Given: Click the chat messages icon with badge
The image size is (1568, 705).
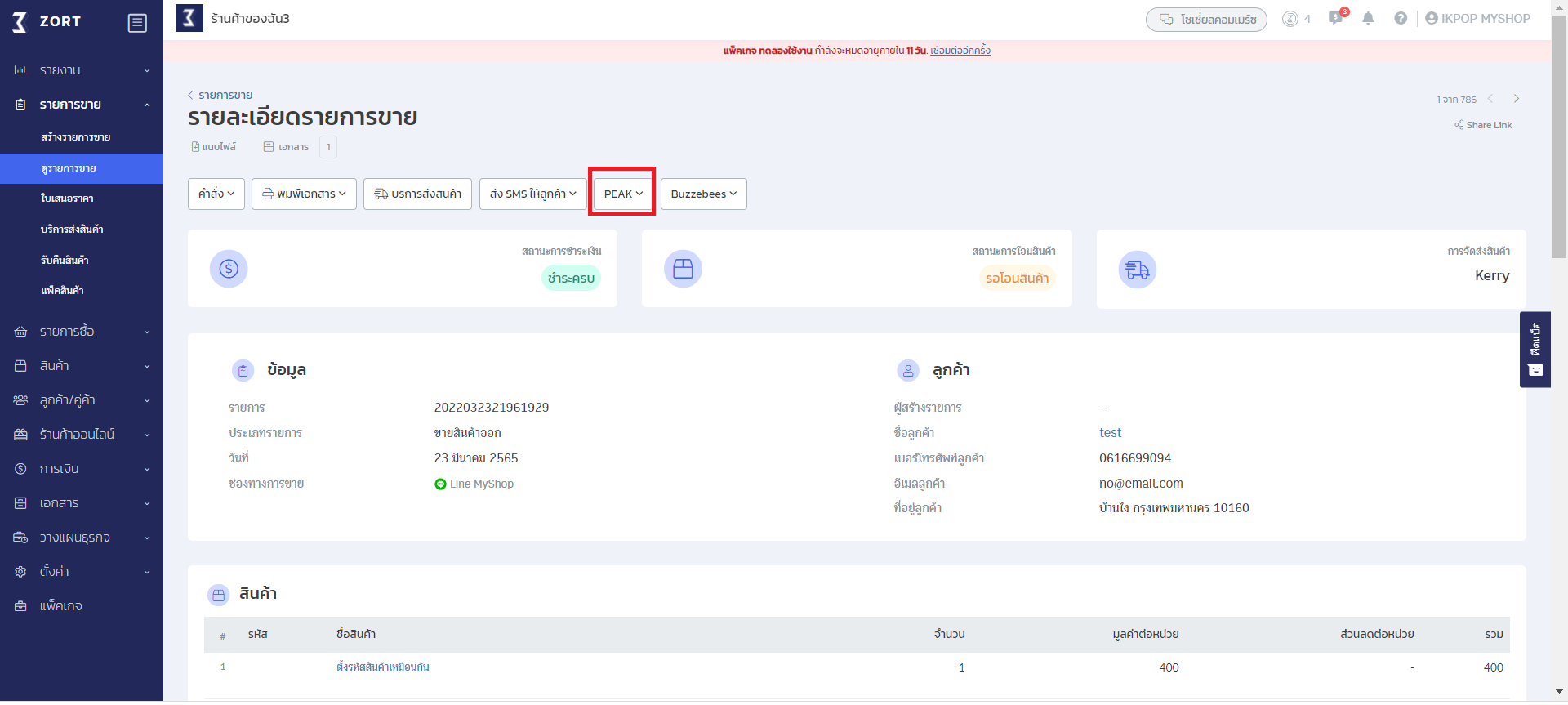Looking at the screenshot, I should [x=1336, y=19].
